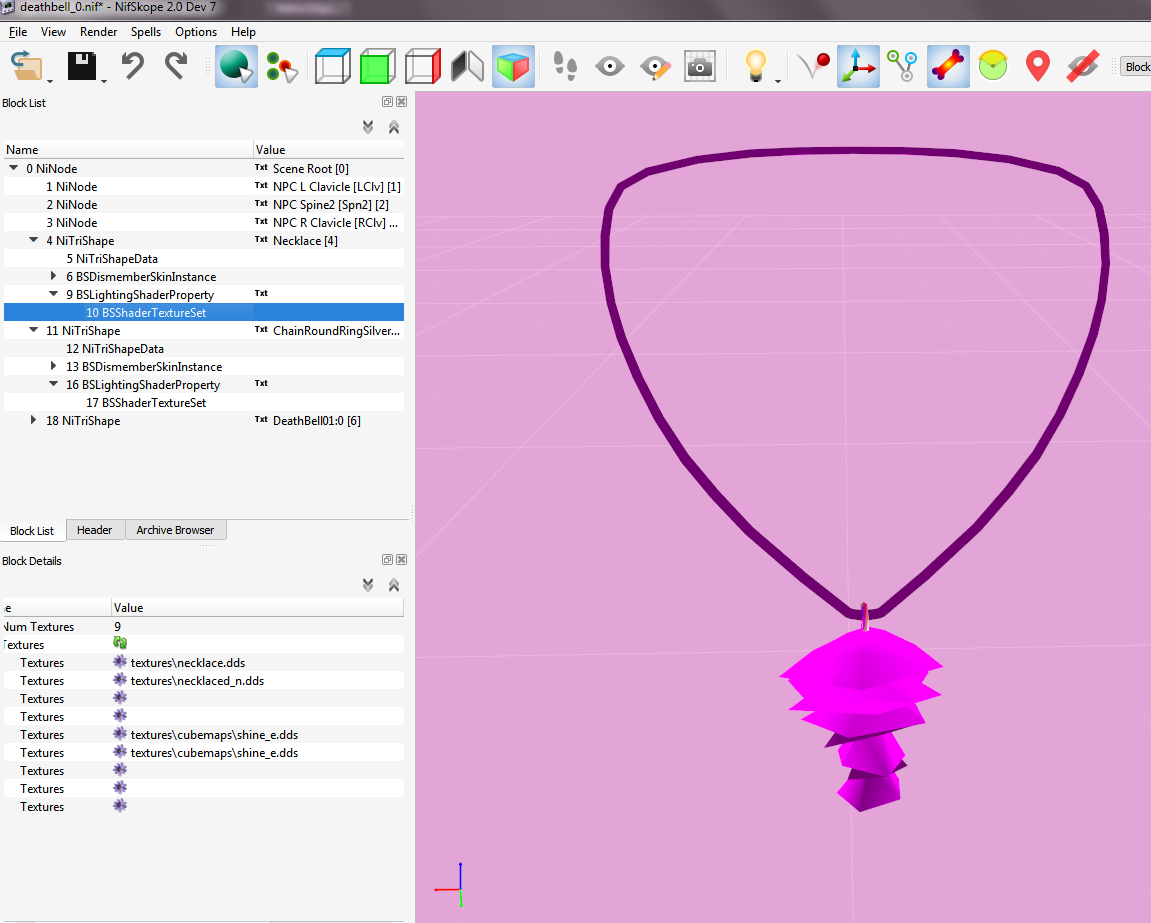Open the Help menu
This screenshot has width=1151, height=923.
pos(243,32)
